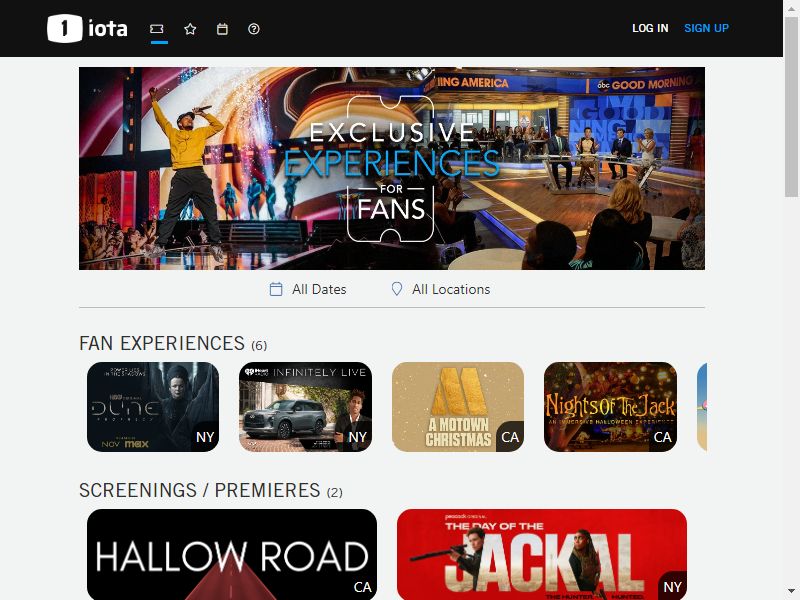Click the page vertical scrollbar thumb

[791, 105]
